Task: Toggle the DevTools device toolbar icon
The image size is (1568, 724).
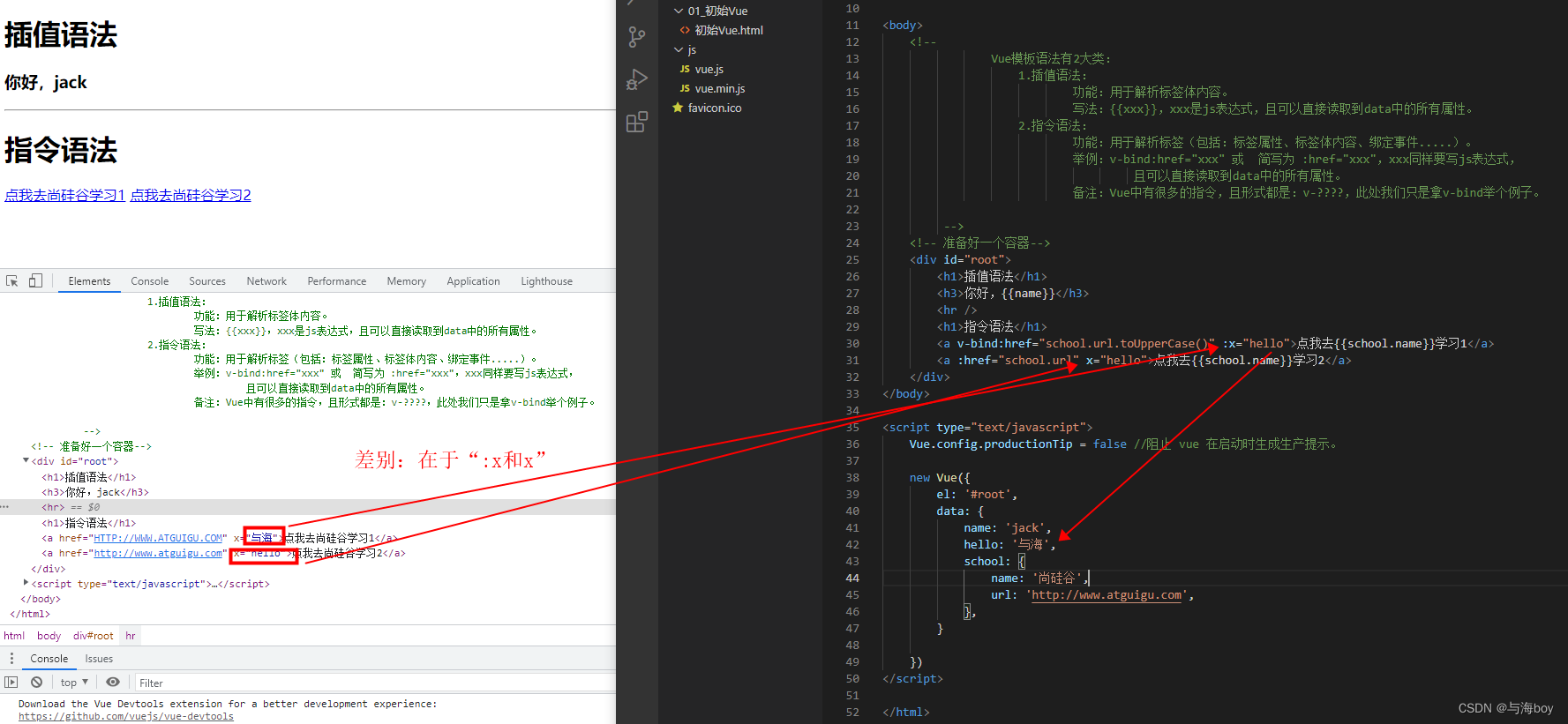Action: point(35,280)
